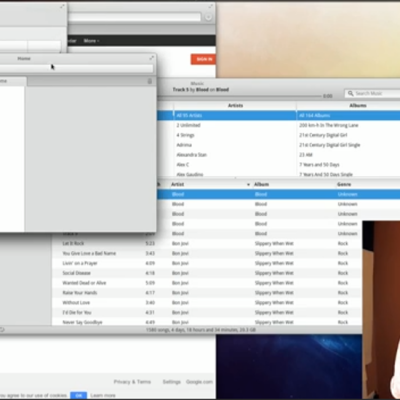The image size is (400, 400).
Task: Click the search magnifier icon in Music
Action: click(x=350, y=93)
